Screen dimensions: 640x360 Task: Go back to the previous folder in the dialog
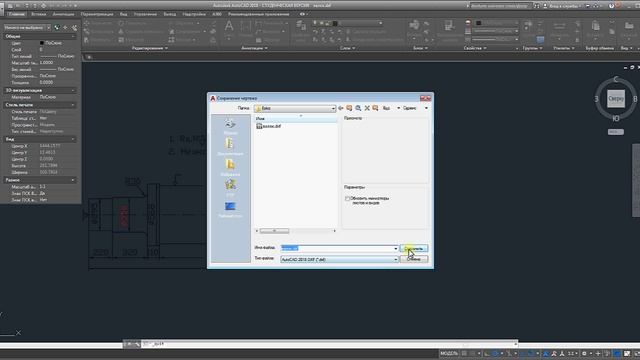point(340,108)
